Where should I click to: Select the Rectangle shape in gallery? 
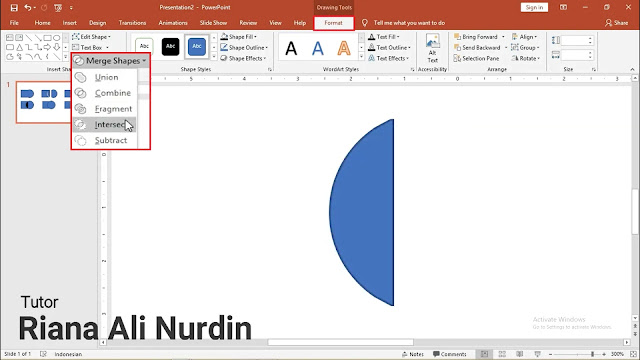[47, 38]
